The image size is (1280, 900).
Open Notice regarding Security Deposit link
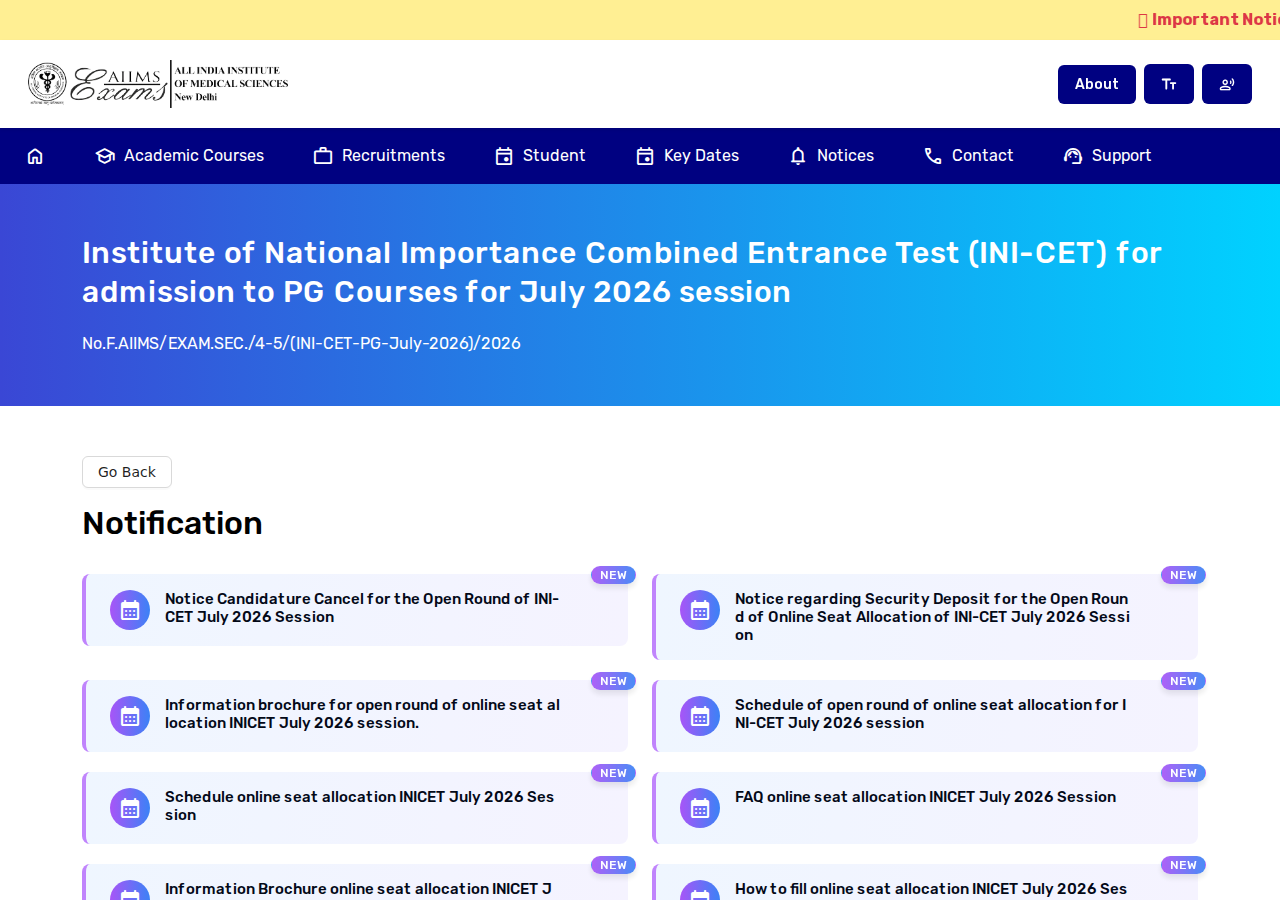(933, 617)
